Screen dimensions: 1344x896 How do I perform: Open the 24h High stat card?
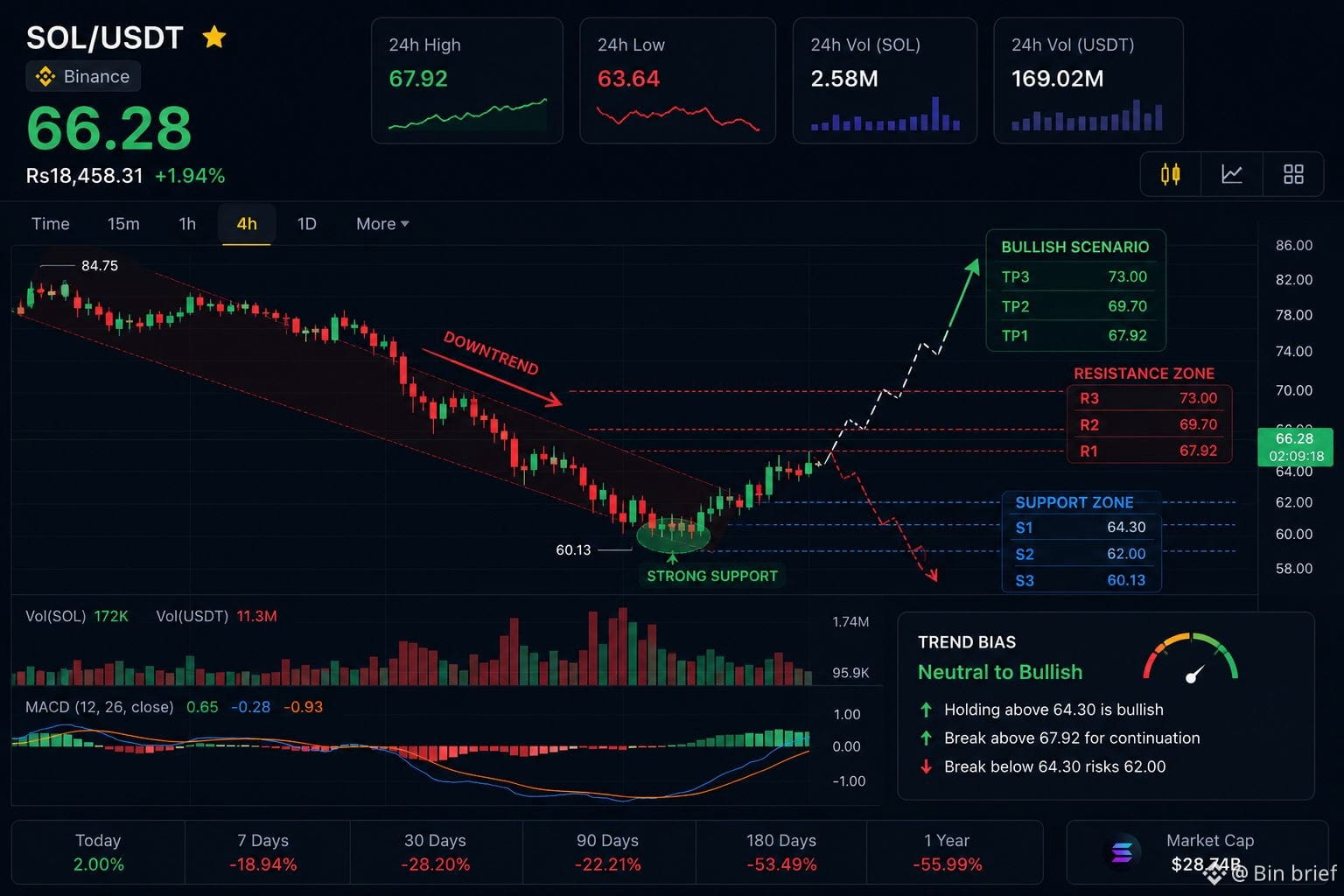coord(467,80)
